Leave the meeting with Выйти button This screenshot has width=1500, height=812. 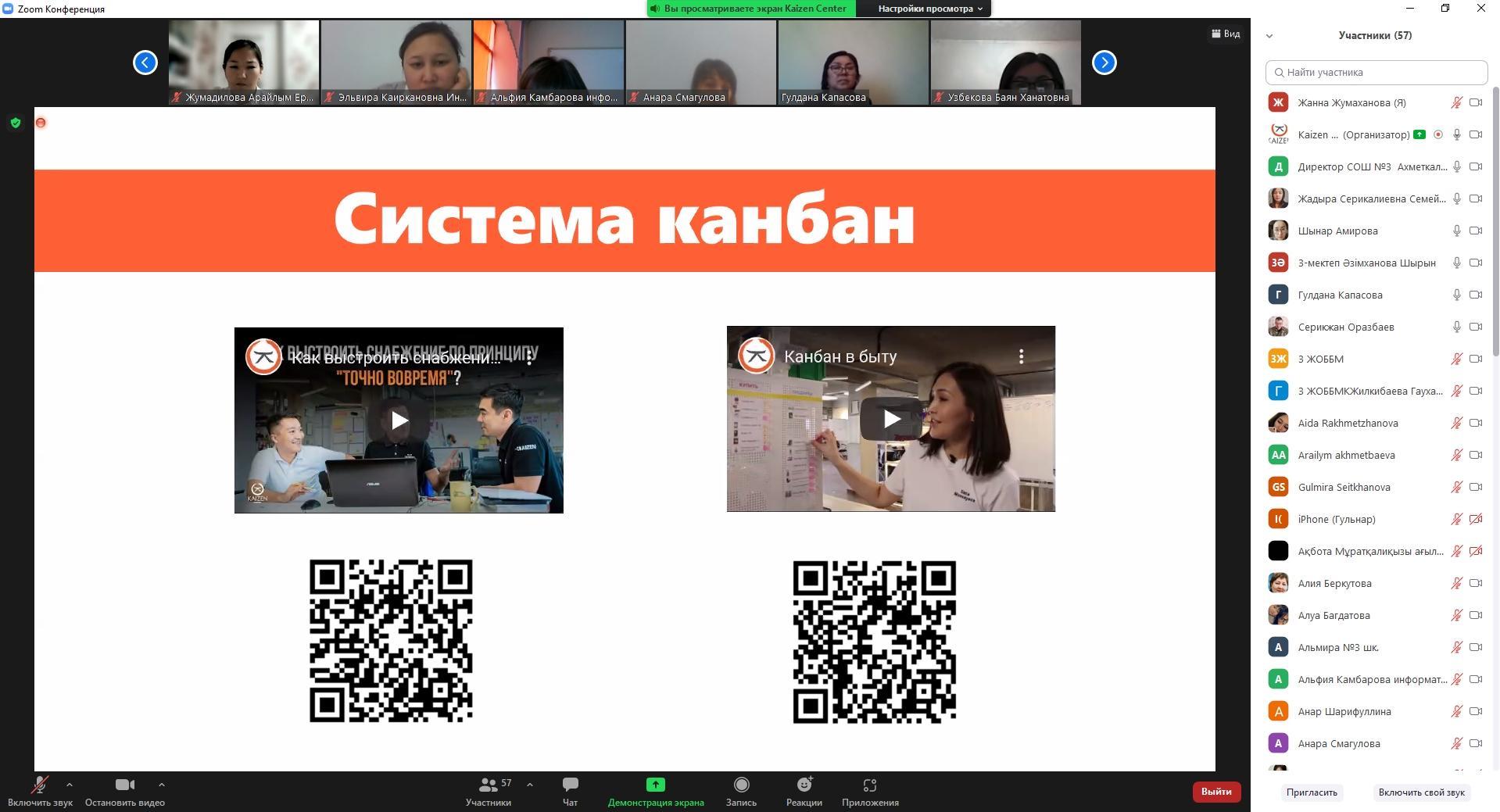point(1216,792)
